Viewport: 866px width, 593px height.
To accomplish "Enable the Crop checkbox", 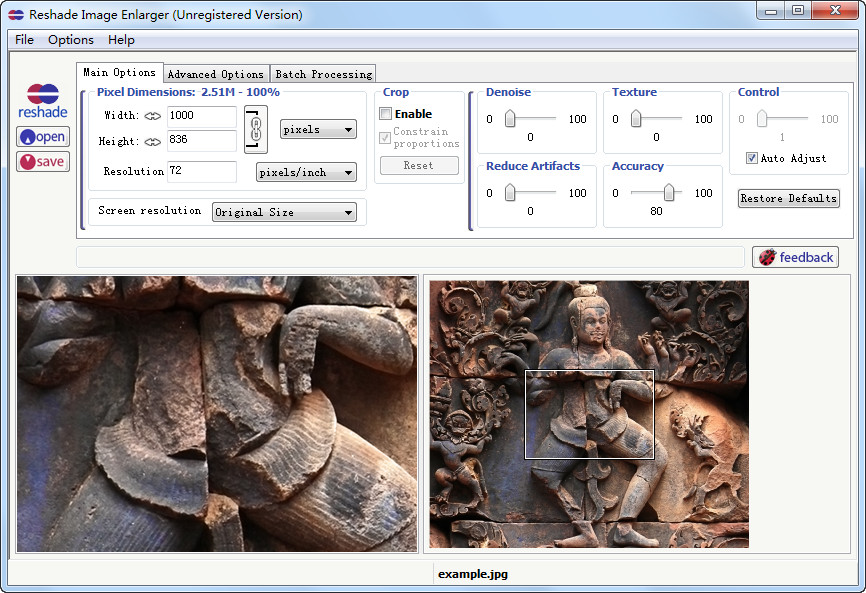I will click(x=386, y=114).
